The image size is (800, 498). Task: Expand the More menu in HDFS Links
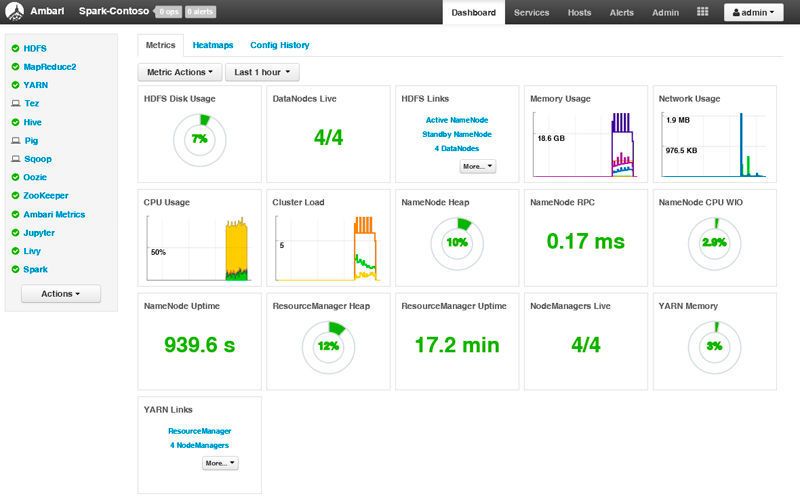tap(478, 166)
